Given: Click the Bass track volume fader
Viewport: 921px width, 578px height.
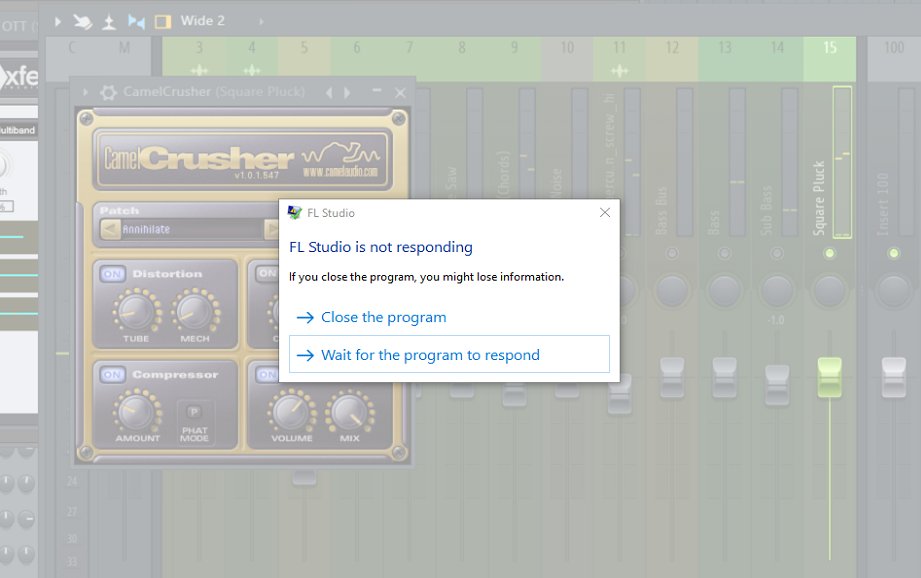Looking at the screenshot, I should [724, 378].
